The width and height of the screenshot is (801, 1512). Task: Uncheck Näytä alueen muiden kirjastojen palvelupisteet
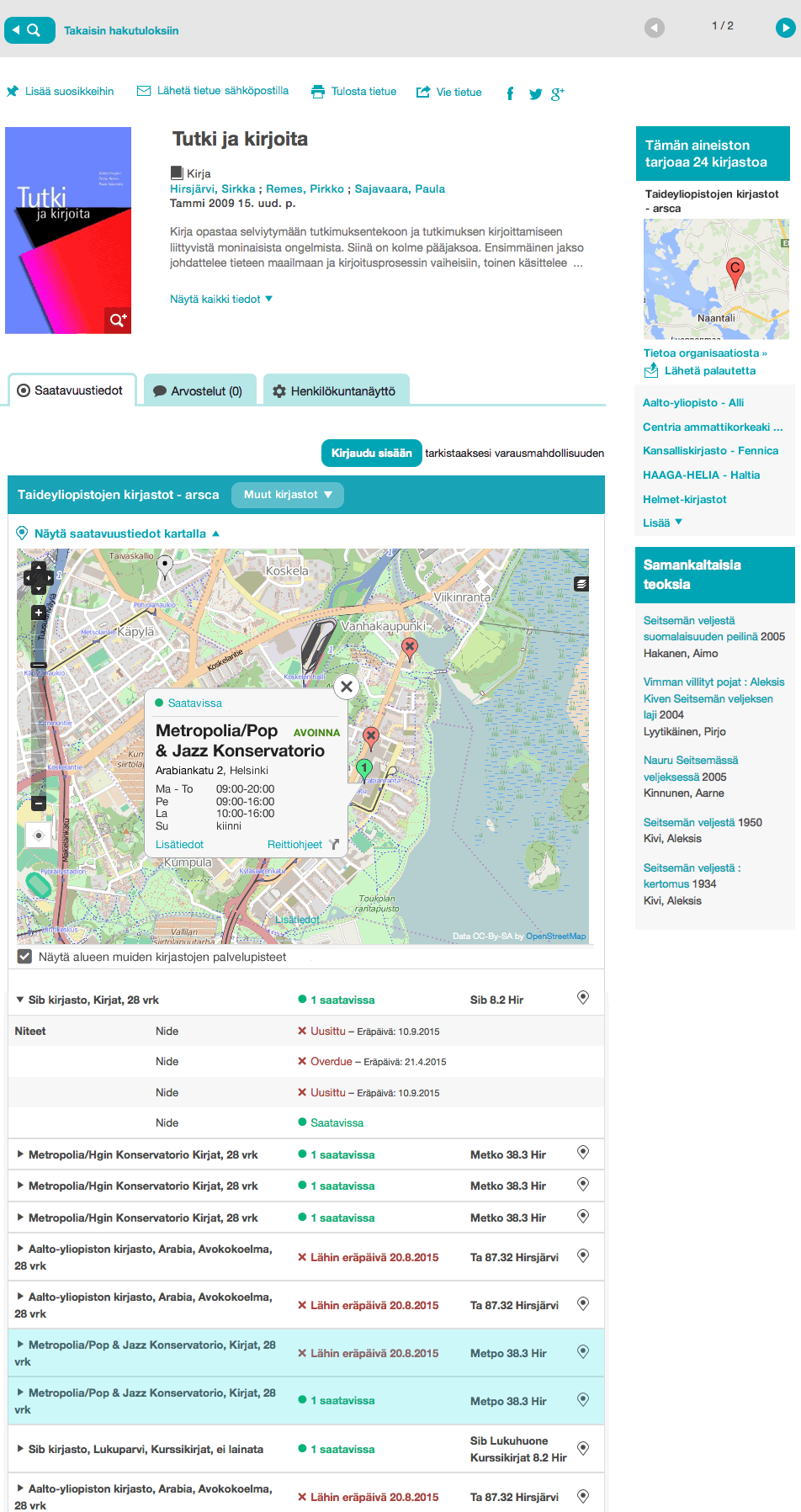point(25,957)
